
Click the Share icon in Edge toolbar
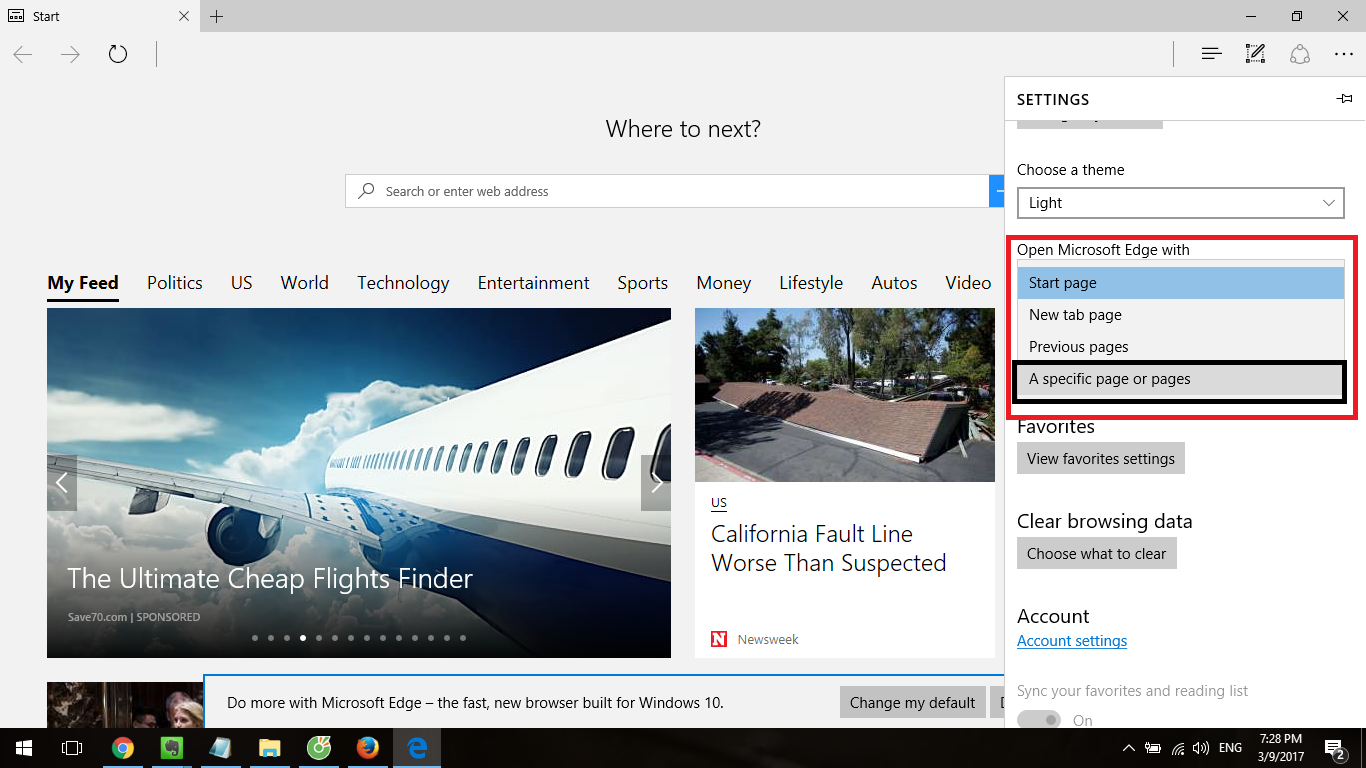[1299, 54]
